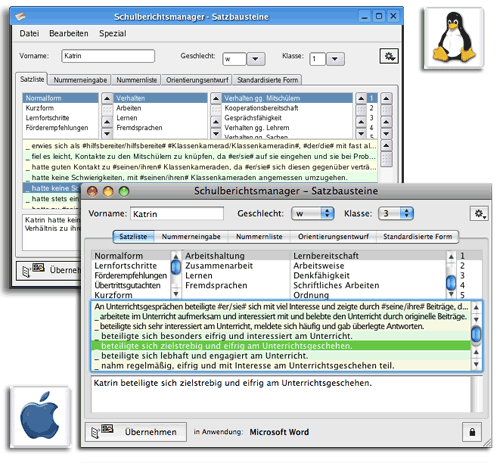Screen dimensions: 500x463
Task: Open gear settings menu in Linux window
Action: (x=389, y=56)
